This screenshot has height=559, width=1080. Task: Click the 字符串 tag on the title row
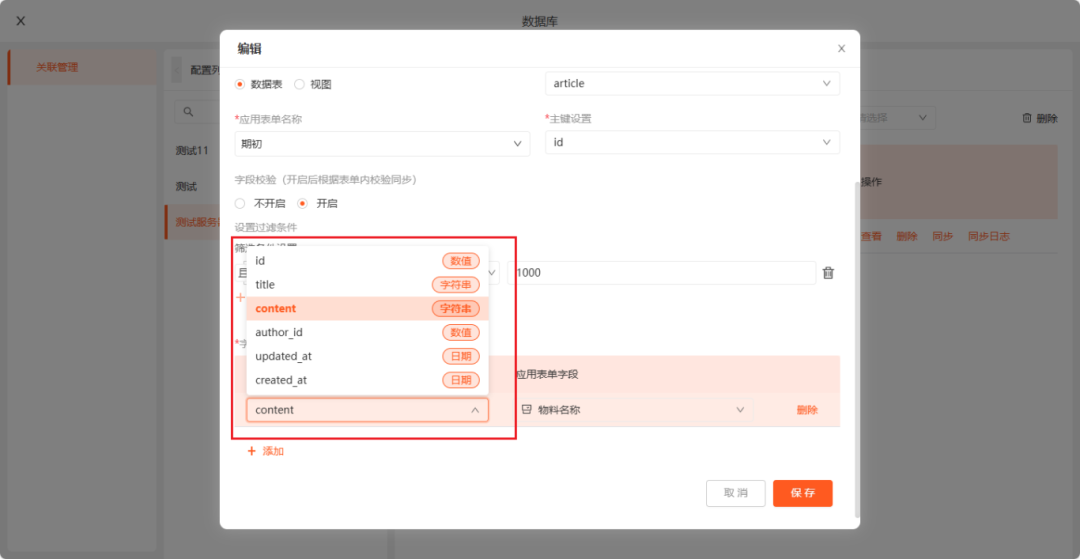[x=456, y=284]
